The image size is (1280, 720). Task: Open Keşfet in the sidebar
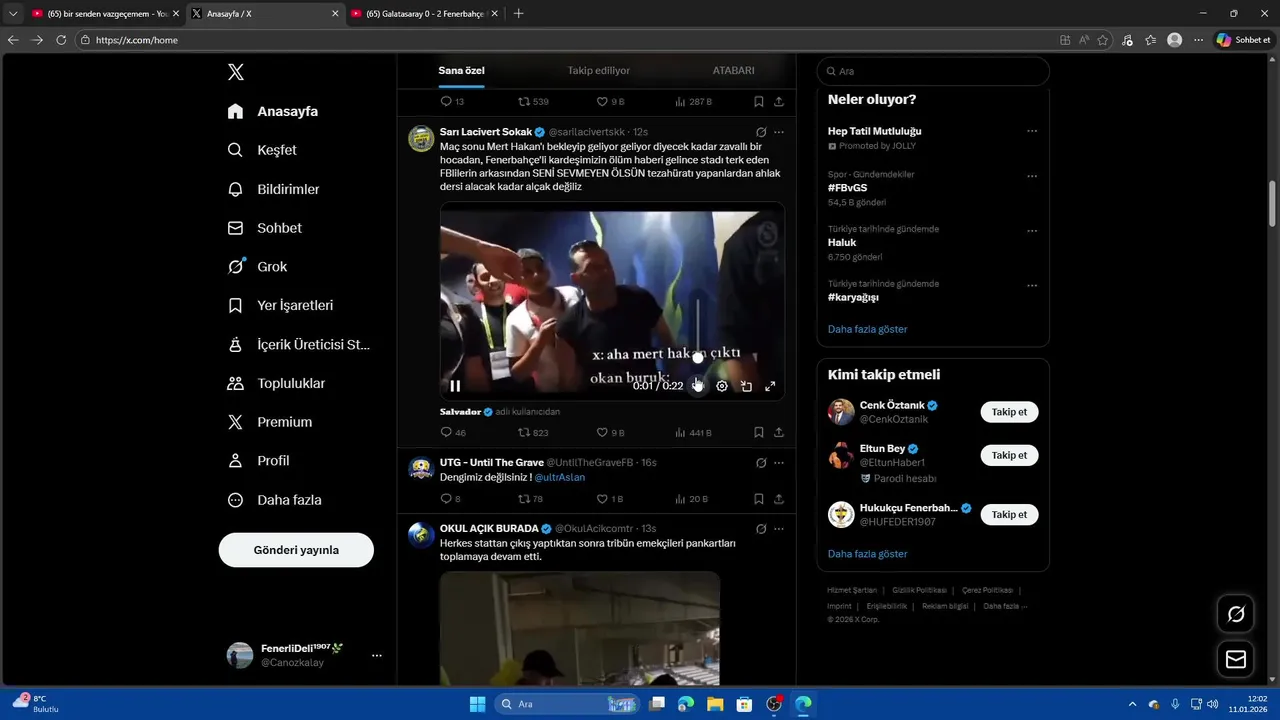tap(262, 150)
